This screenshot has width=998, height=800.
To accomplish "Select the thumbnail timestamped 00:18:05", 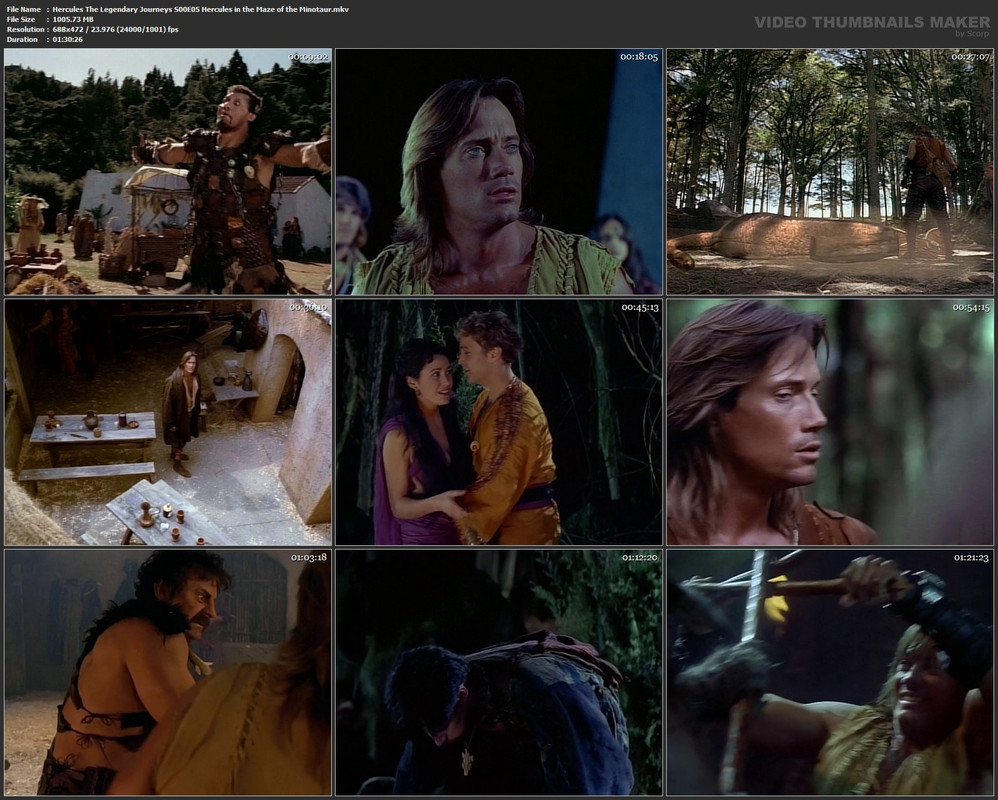I will coord(499,172).
